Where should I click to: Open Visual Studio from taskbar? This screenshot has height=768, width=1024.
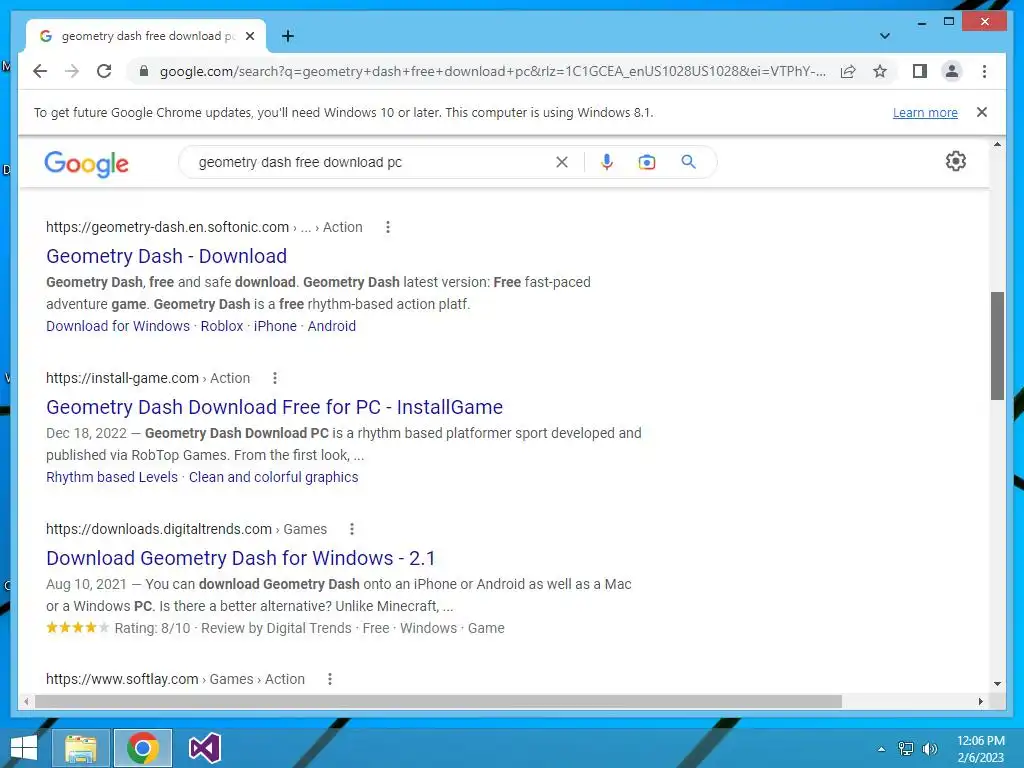pyautogui.click(x=204, y=748)
